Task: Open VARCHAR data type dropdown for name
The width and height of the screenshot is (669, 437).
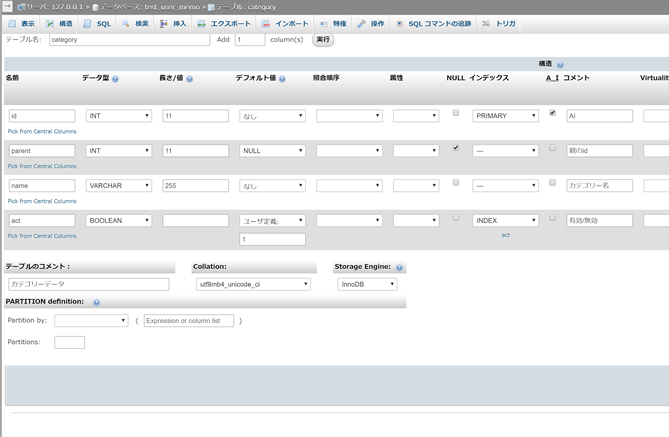Action: point(119,186)
